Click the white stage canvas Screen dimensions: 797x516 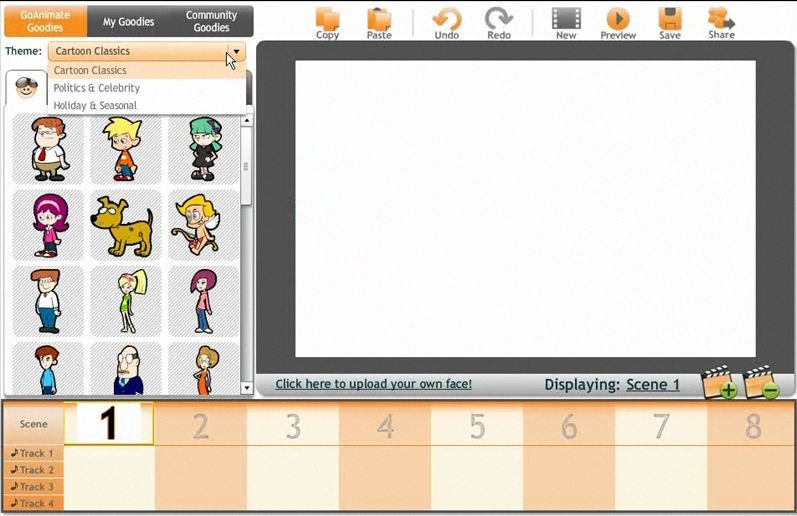click(x=526, y=208)
